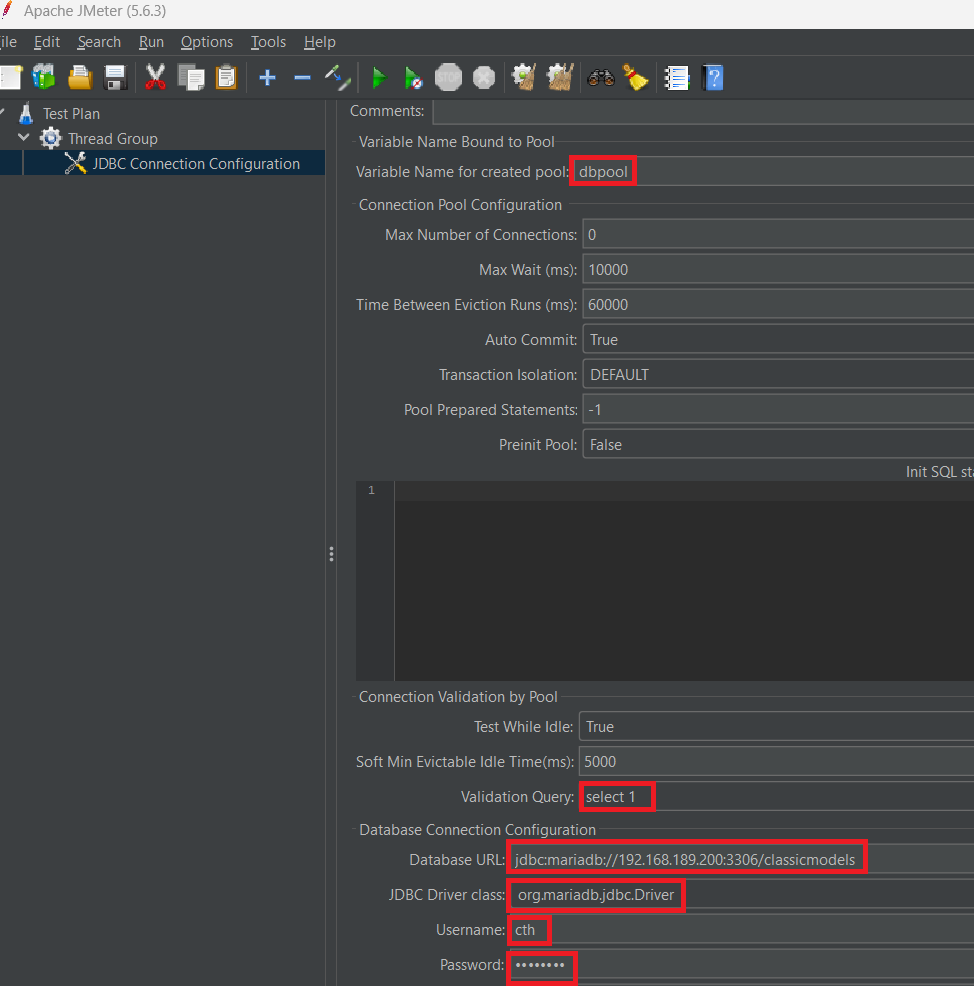Click the Max Wait field showing 10000
Image resolution: width=974 pixels, height=986 pixels.
pos(778,270)
